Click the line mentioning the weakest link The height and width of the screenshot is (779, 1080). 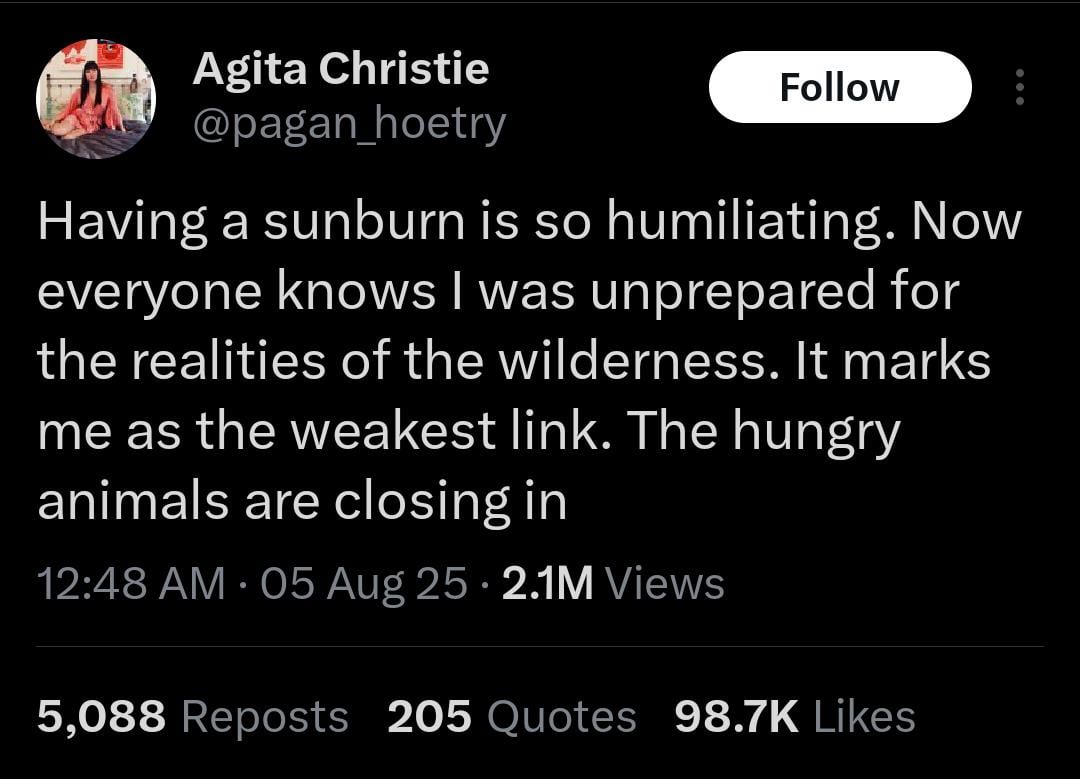[x=468, y=433]
